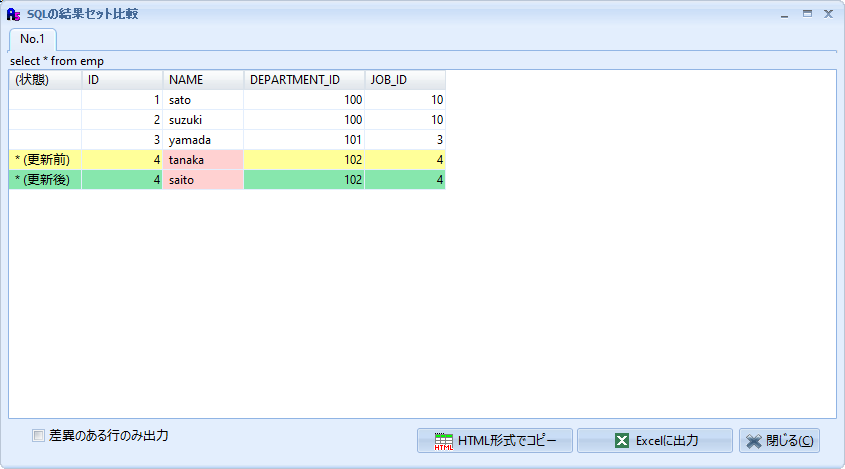Click the DEPARTMENT_ID column header
The image size is (845, 469).
pyautogui.click(x=304, y=80)
